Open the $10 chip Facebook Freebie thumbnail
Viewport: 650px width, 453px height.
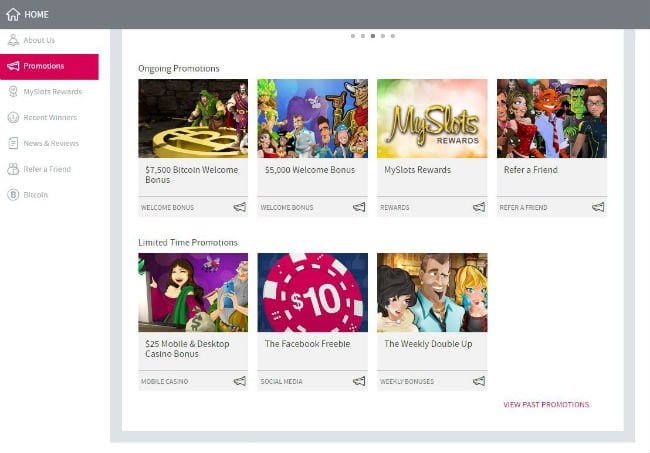tap(312, 292)
